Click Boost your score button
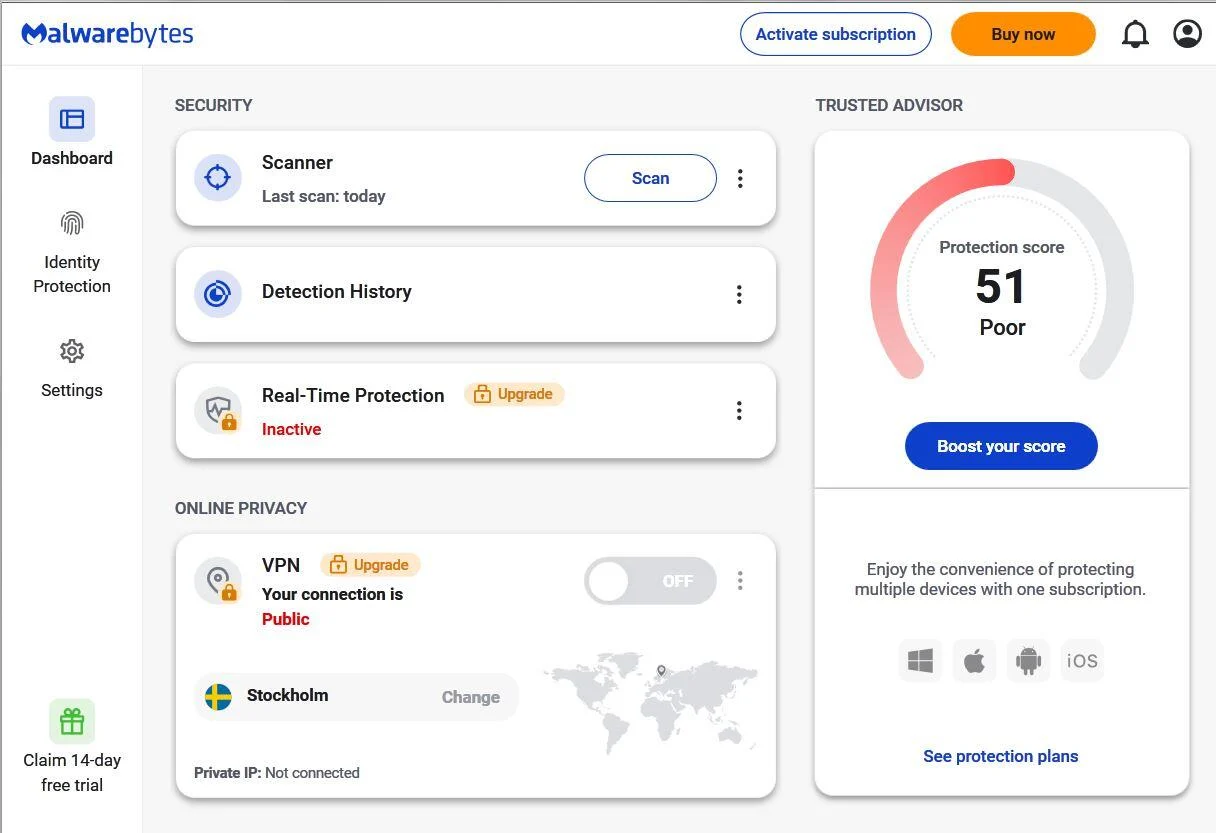The width and height of the screenshot is (1216, 833). point(1001,446)
